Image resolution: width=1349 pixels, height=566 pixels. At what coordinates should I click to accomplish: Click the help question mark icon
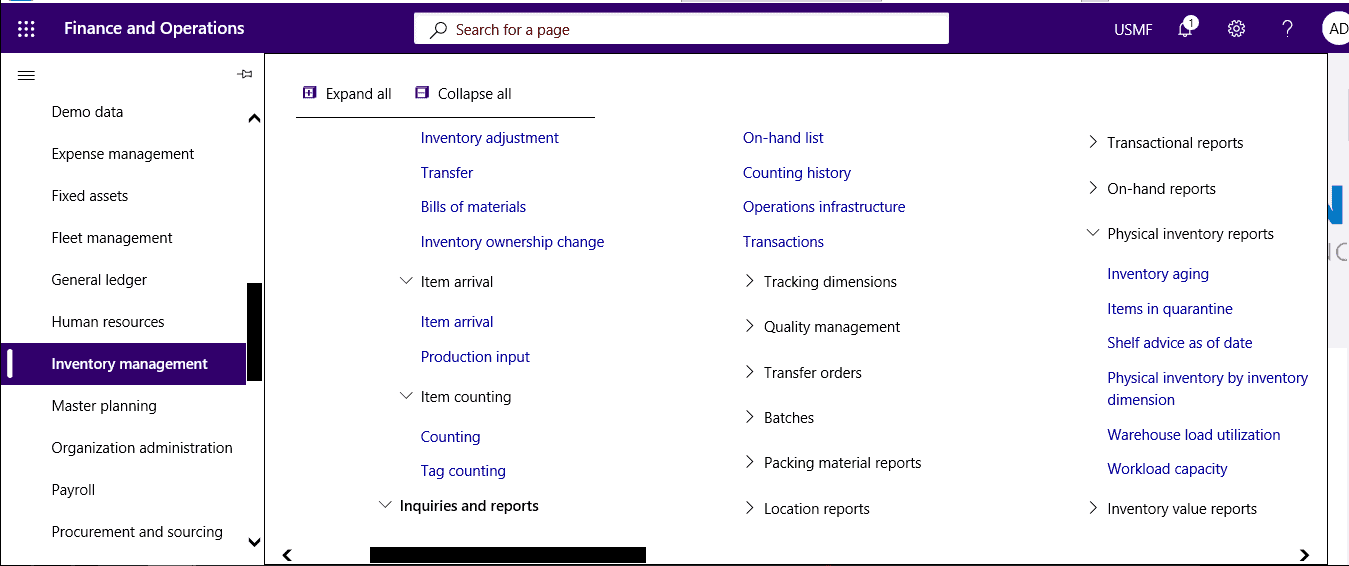(x=1288, y=29)
